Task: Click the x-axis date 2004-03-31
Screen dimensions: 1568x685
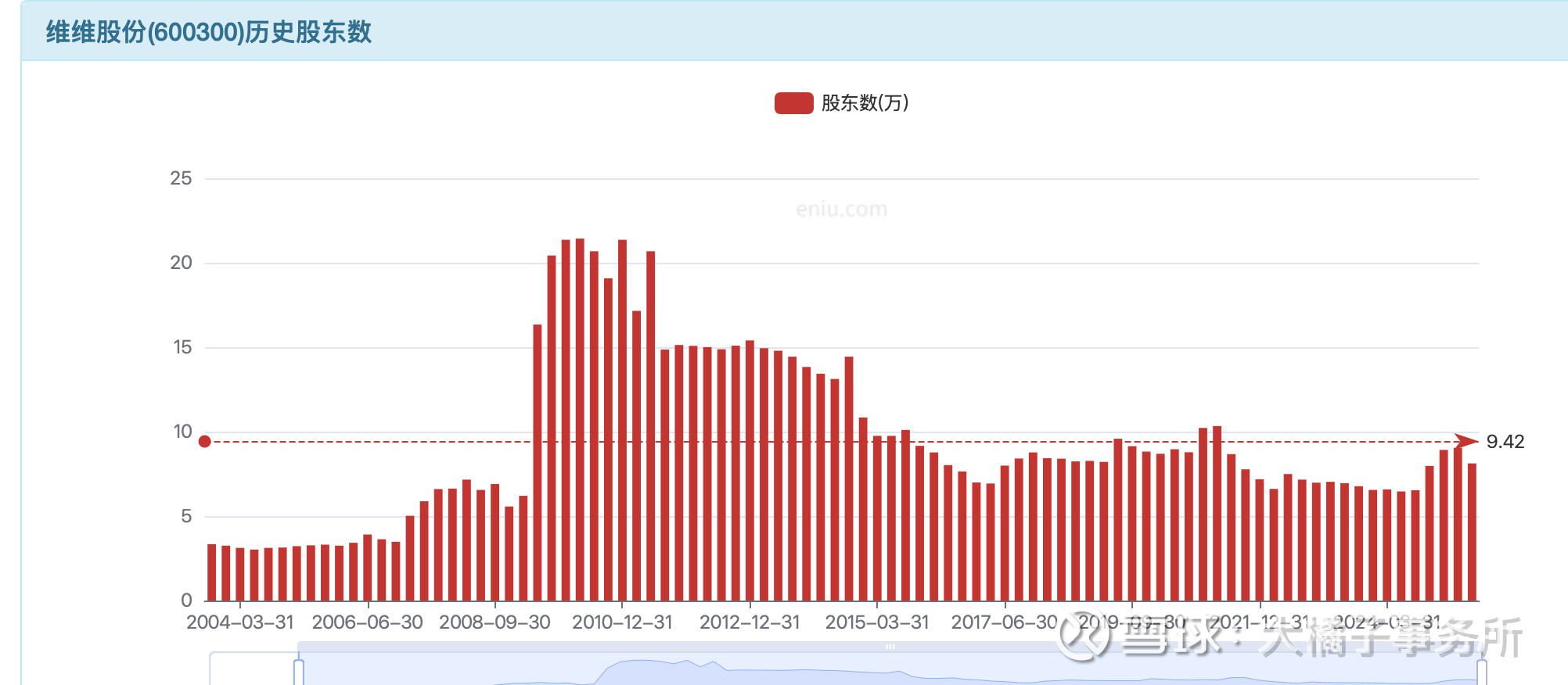Action: click(240, 622)
